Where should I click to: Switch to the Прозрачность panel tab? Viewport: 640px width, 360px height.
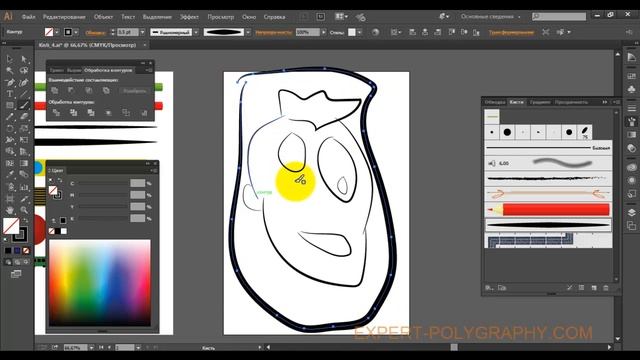(x=571, y=102)
